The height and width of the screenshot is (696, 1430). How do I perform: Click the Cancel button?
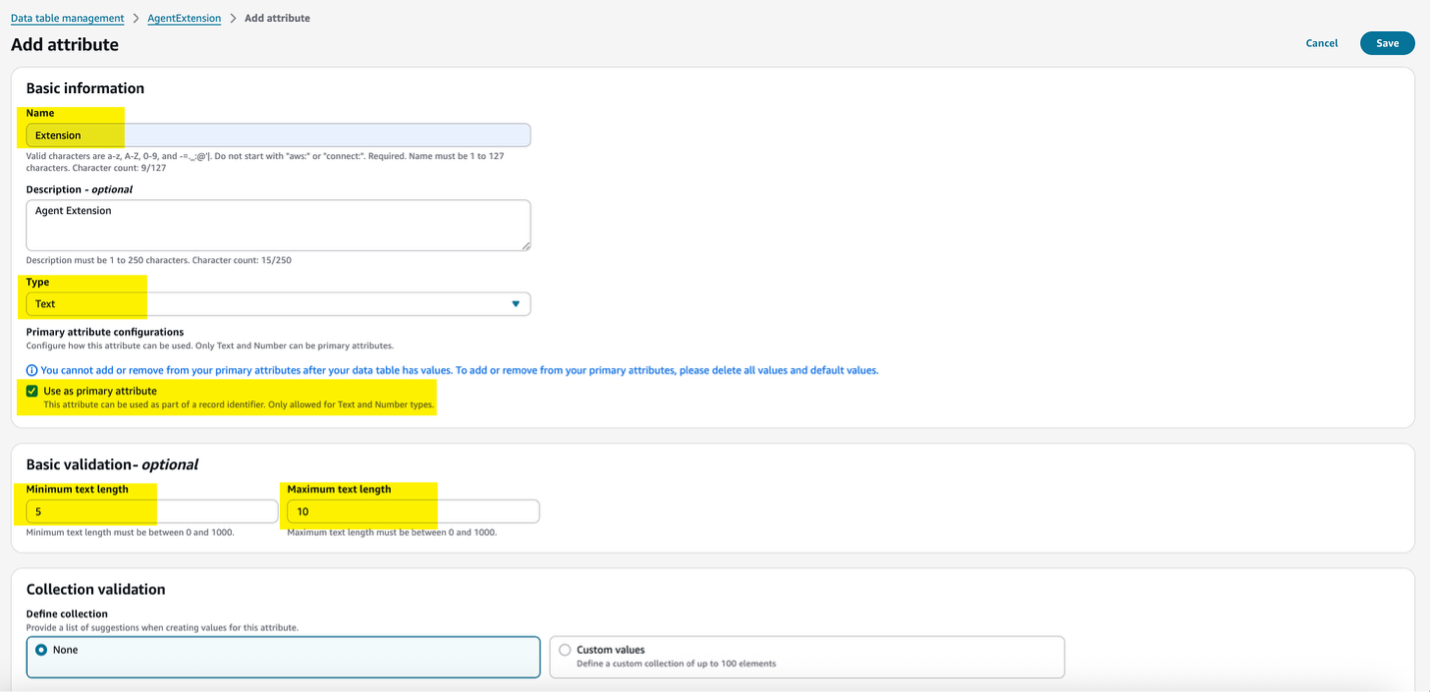1321,43
